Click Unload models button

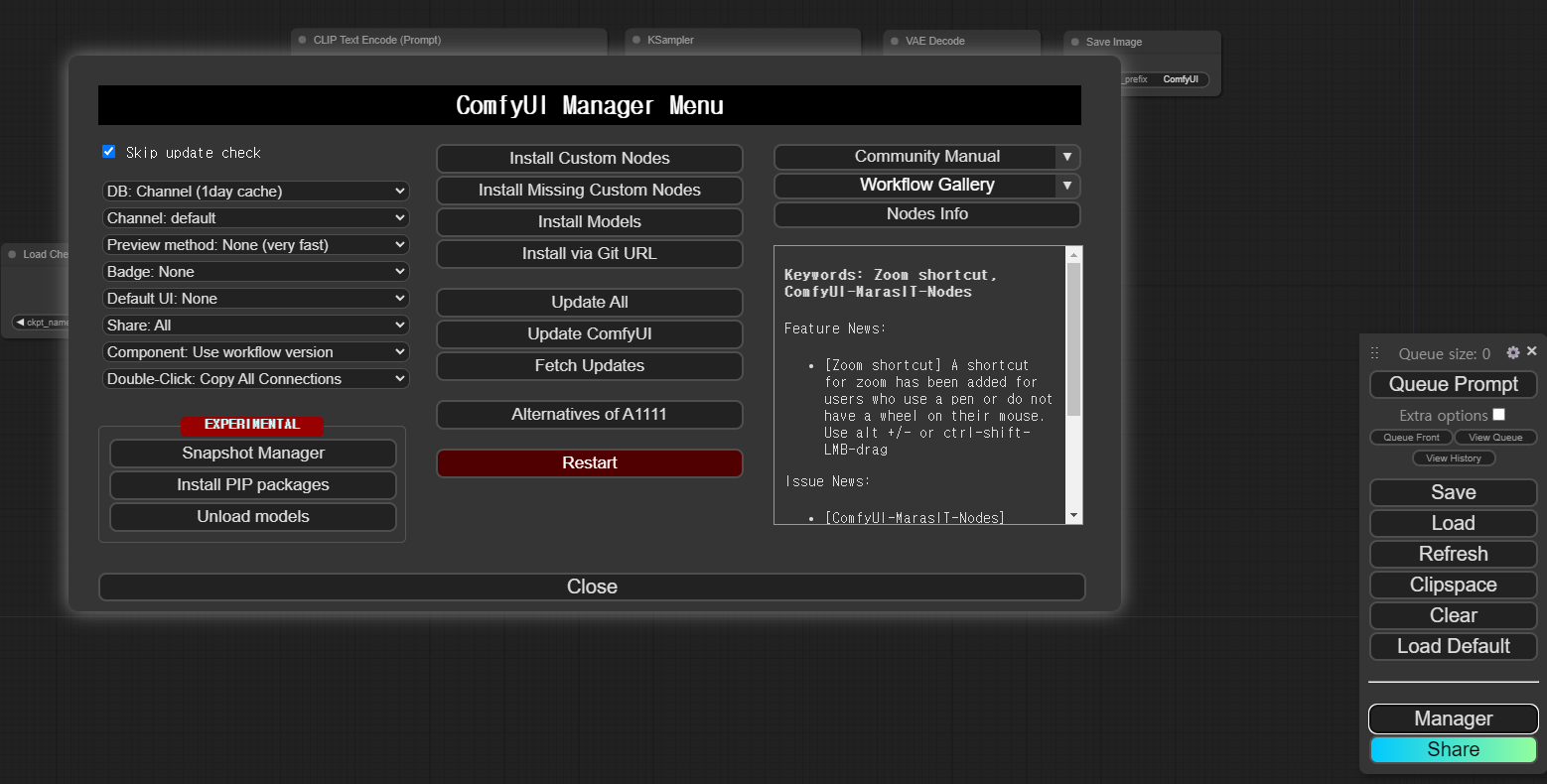pos(253,517)
